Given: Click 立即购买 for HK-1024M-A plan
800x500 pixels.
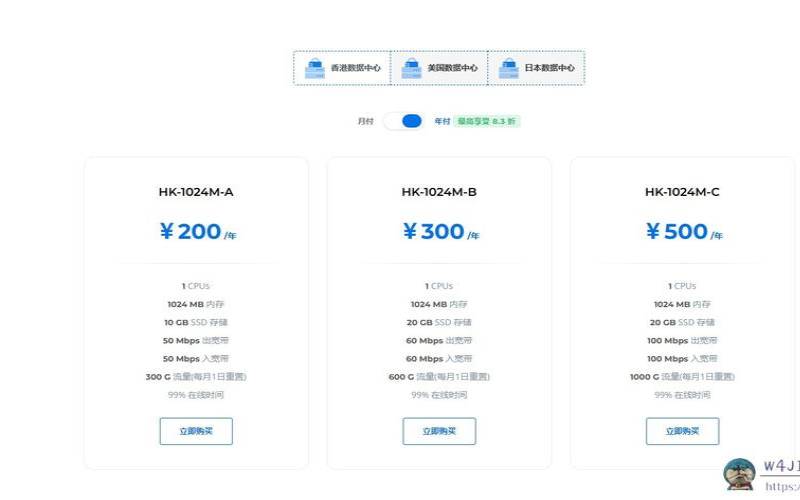Looking at the screenshot, I should 196,431.
